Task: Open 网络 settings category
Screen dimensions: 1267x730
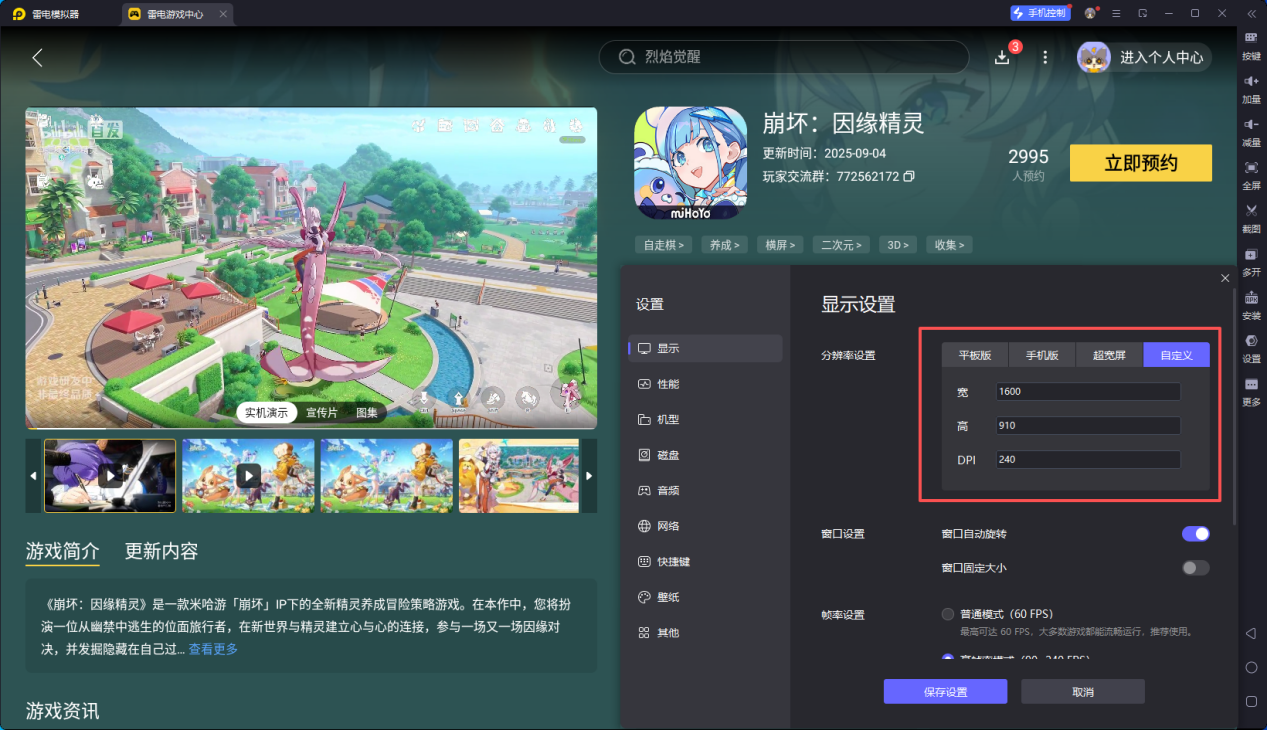Action: (x=705, y=526)
